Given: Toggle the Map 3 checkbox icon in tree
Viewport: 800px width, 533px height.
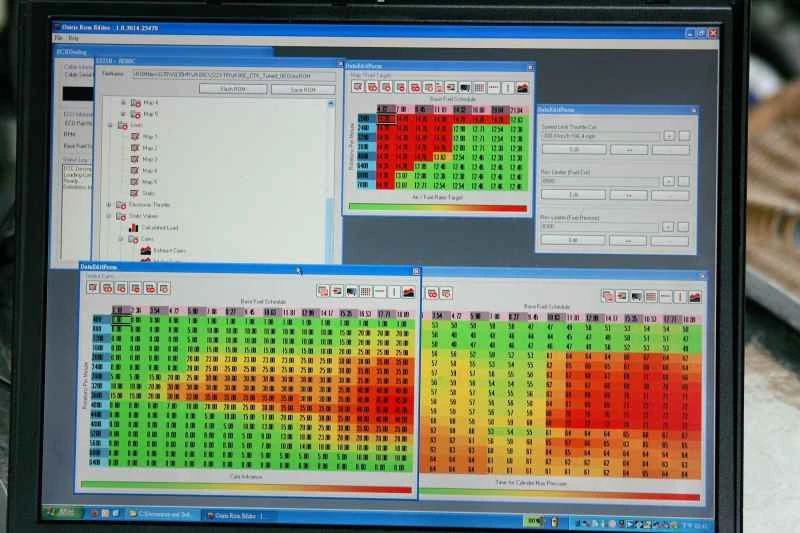Looking at the screenshot, I should point(133,159).
